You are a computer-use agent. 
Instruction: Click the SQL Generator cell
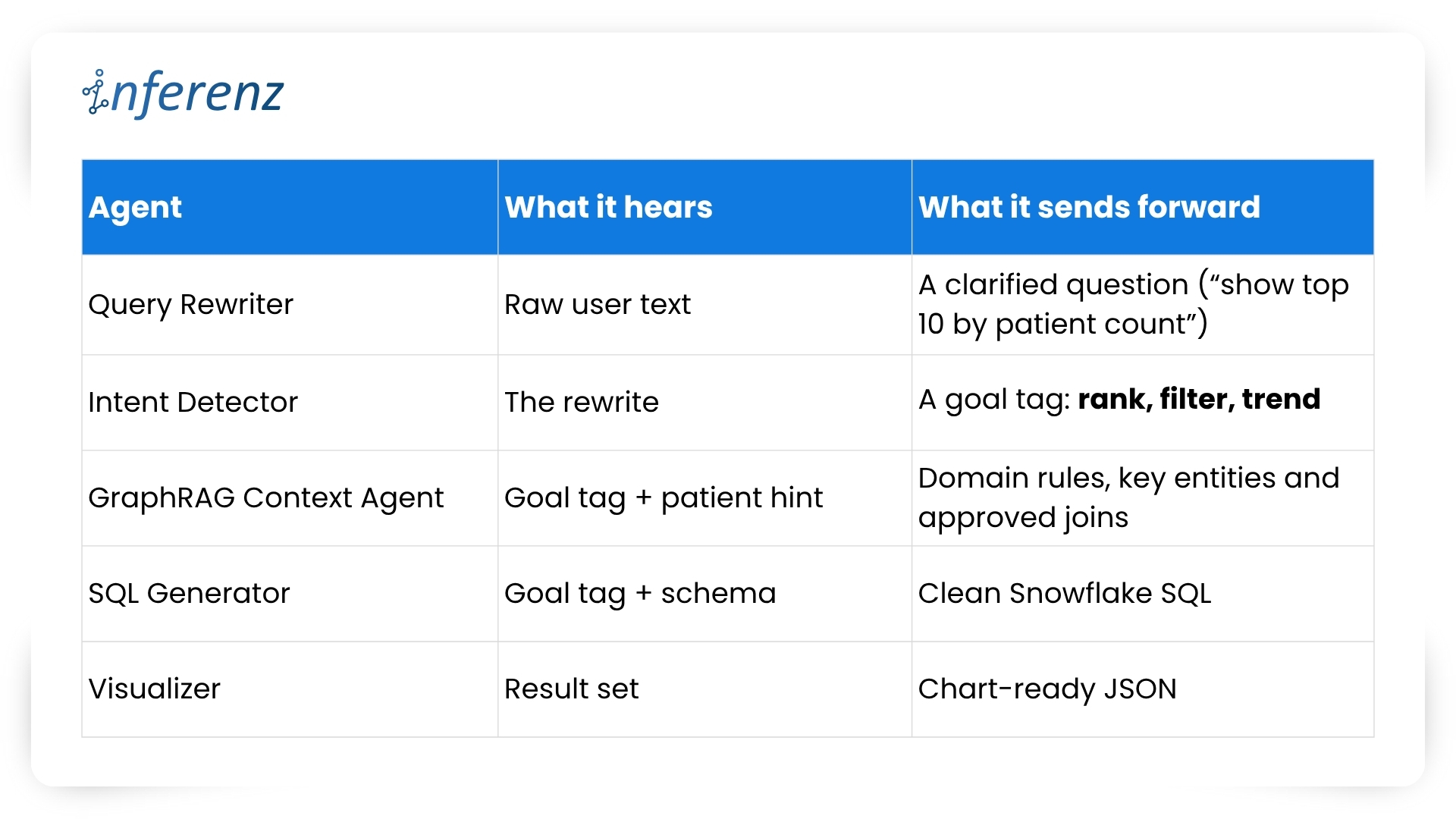(290, 594)
